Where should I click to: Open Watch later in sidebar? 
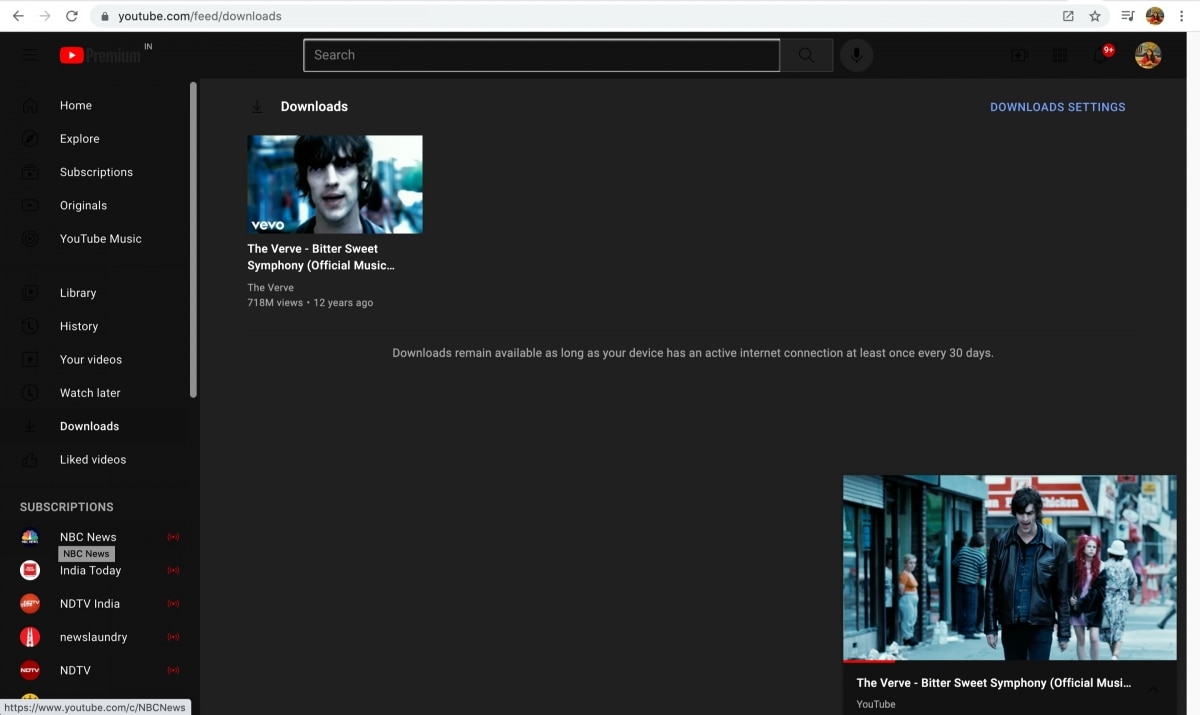(x=89, y=393)
